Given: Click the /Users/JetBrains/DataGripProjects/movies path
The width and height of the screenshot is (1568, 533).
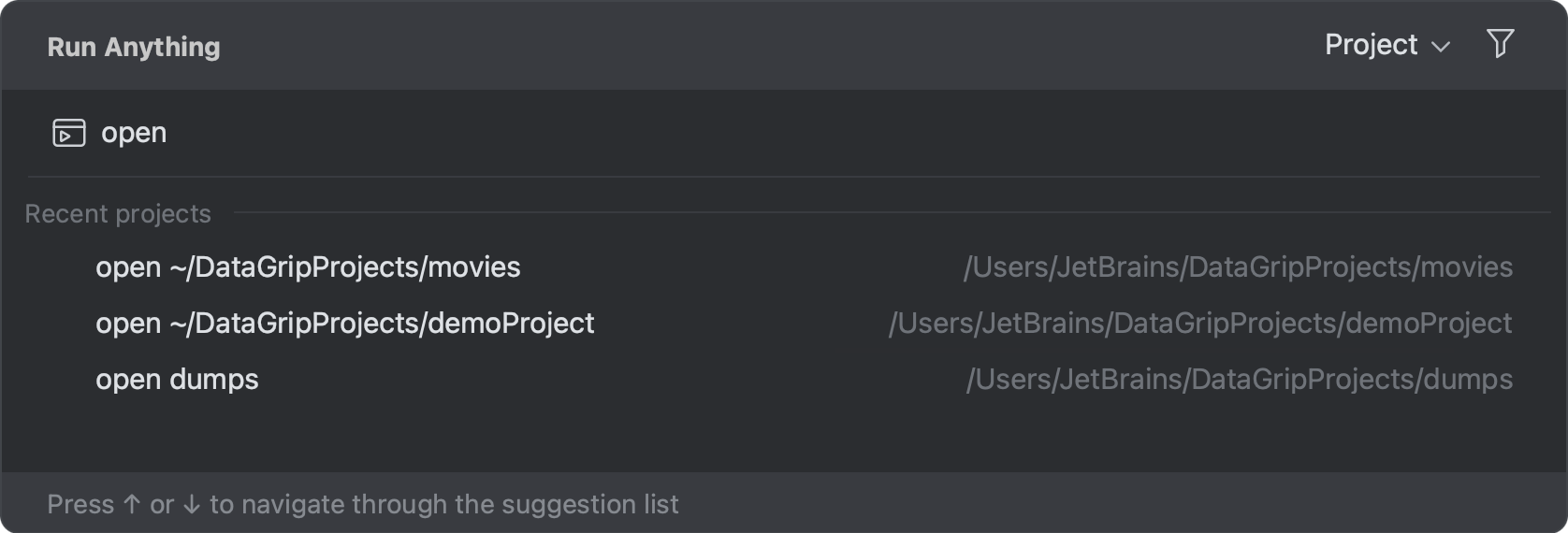Looking at the screenshot, I should tap(1238, 267).
